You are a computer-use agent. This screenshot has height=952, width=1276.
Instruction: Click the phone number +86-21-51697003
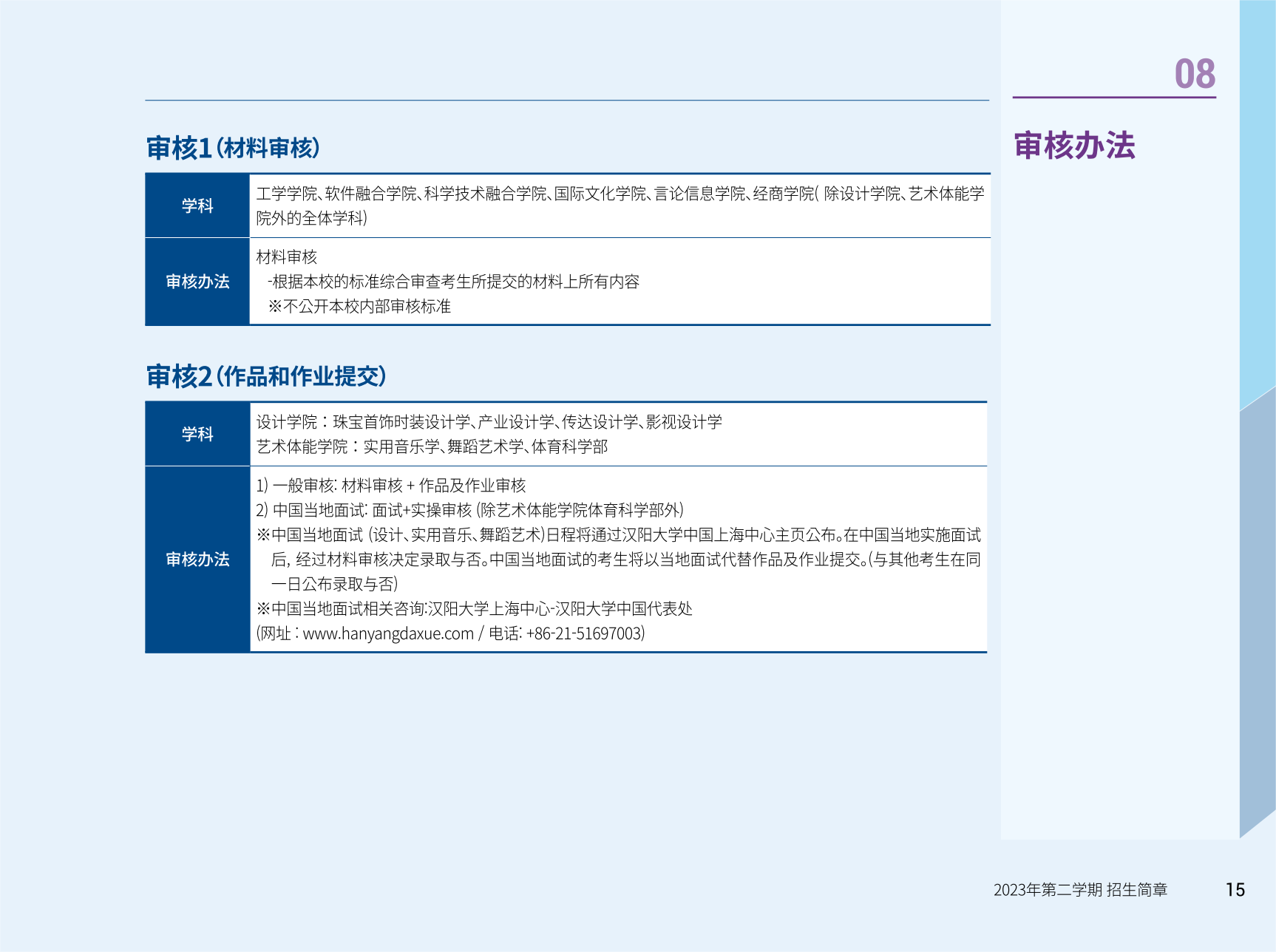584,633
